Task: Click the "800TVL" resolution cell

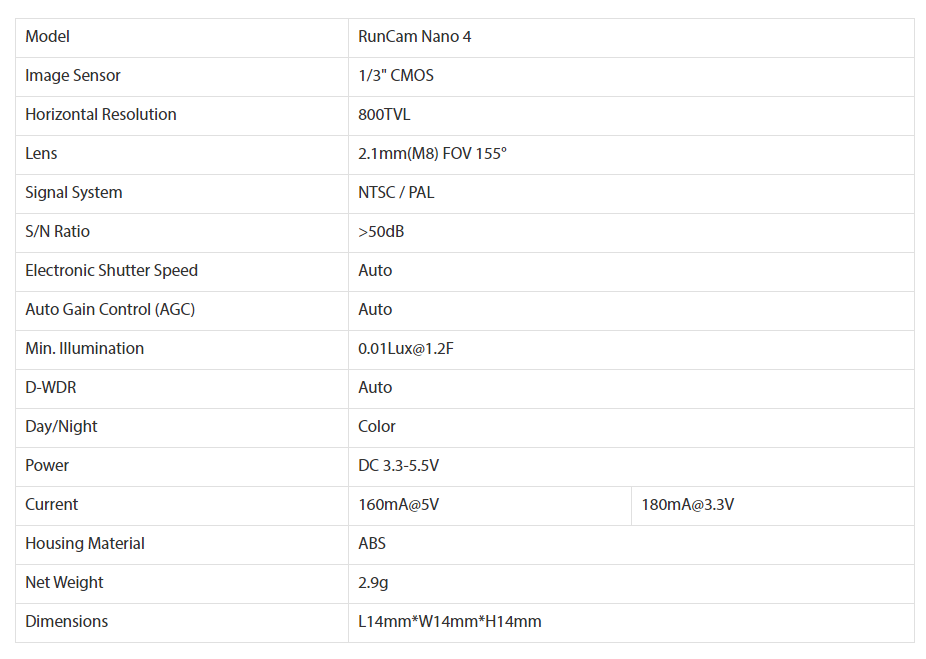Action: tap(384, 115)
